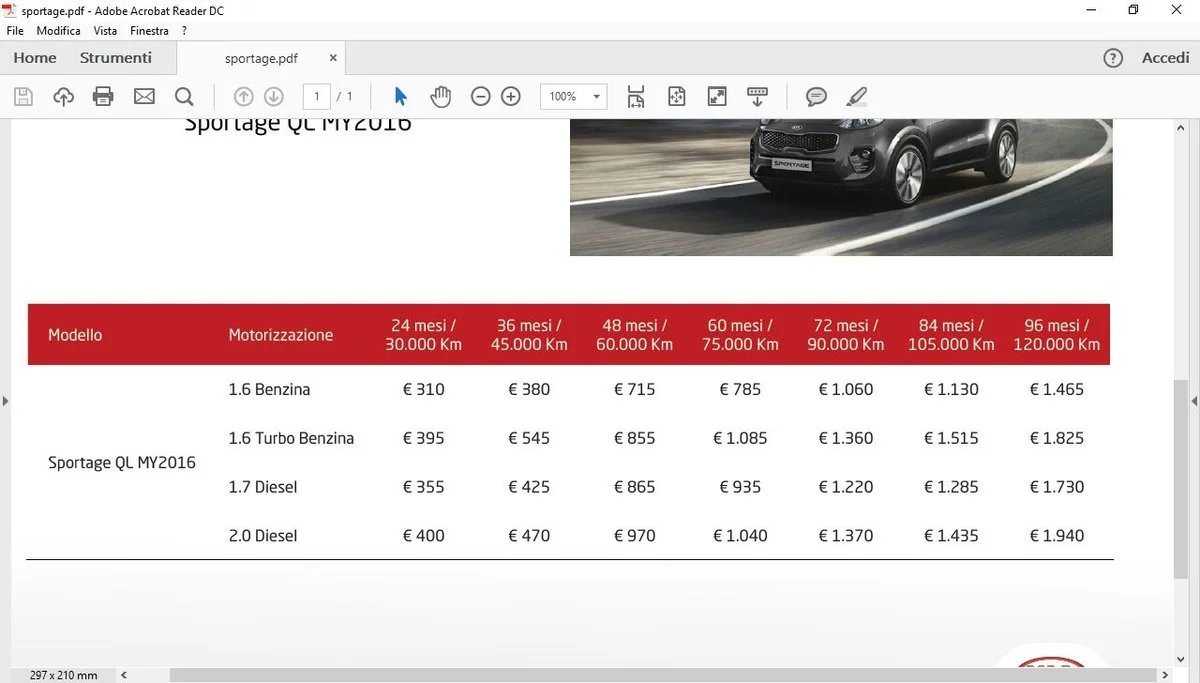Minimize the Acrobat Reader window
The image size is (1200, 683).
click(1090, 10)
